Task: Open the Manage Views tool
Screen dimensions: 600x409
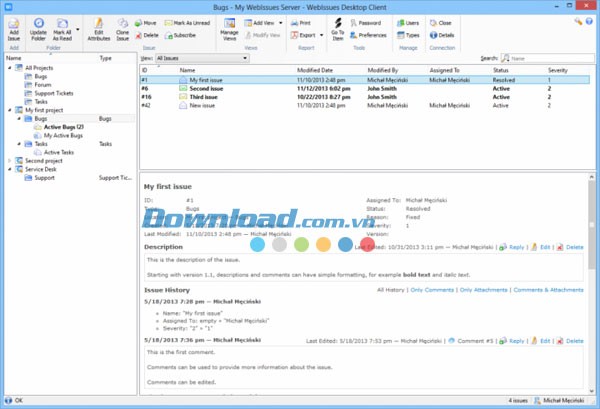Action: click(x=230, y=25)
